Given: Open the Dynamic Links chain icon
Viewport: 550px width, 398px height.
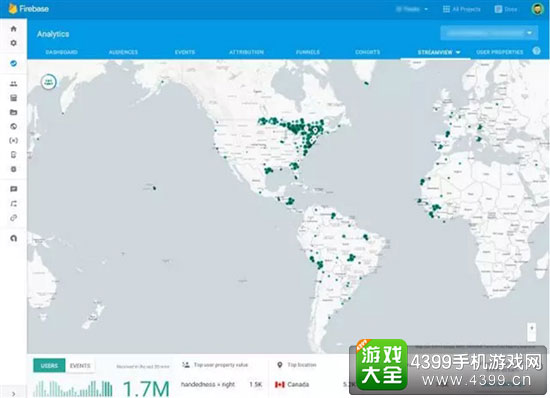Looking at the screenshot, I should (x=13, y=218).
